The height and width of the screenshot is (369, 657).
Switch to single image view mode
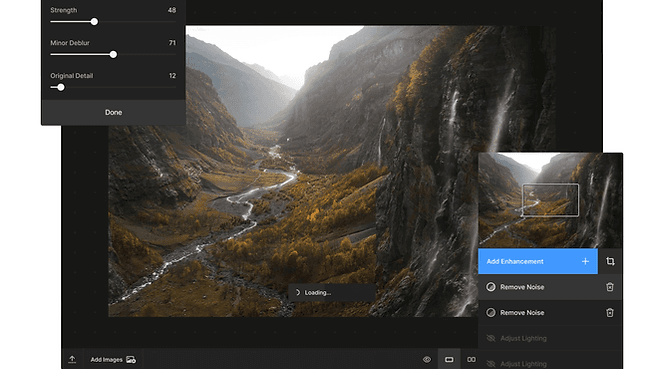point(449,359)
